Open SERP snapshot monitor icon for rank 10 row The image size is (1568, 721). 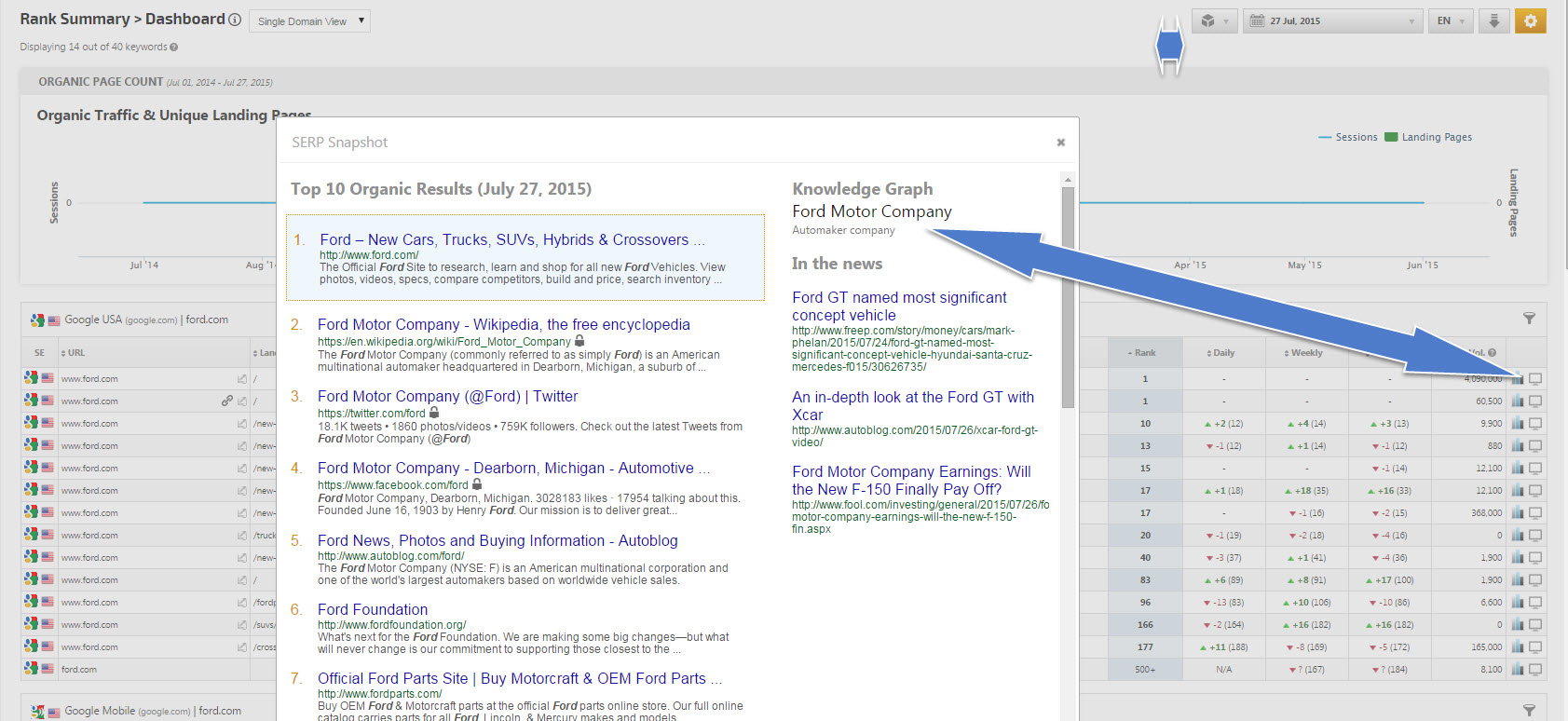click(1535, 424)
